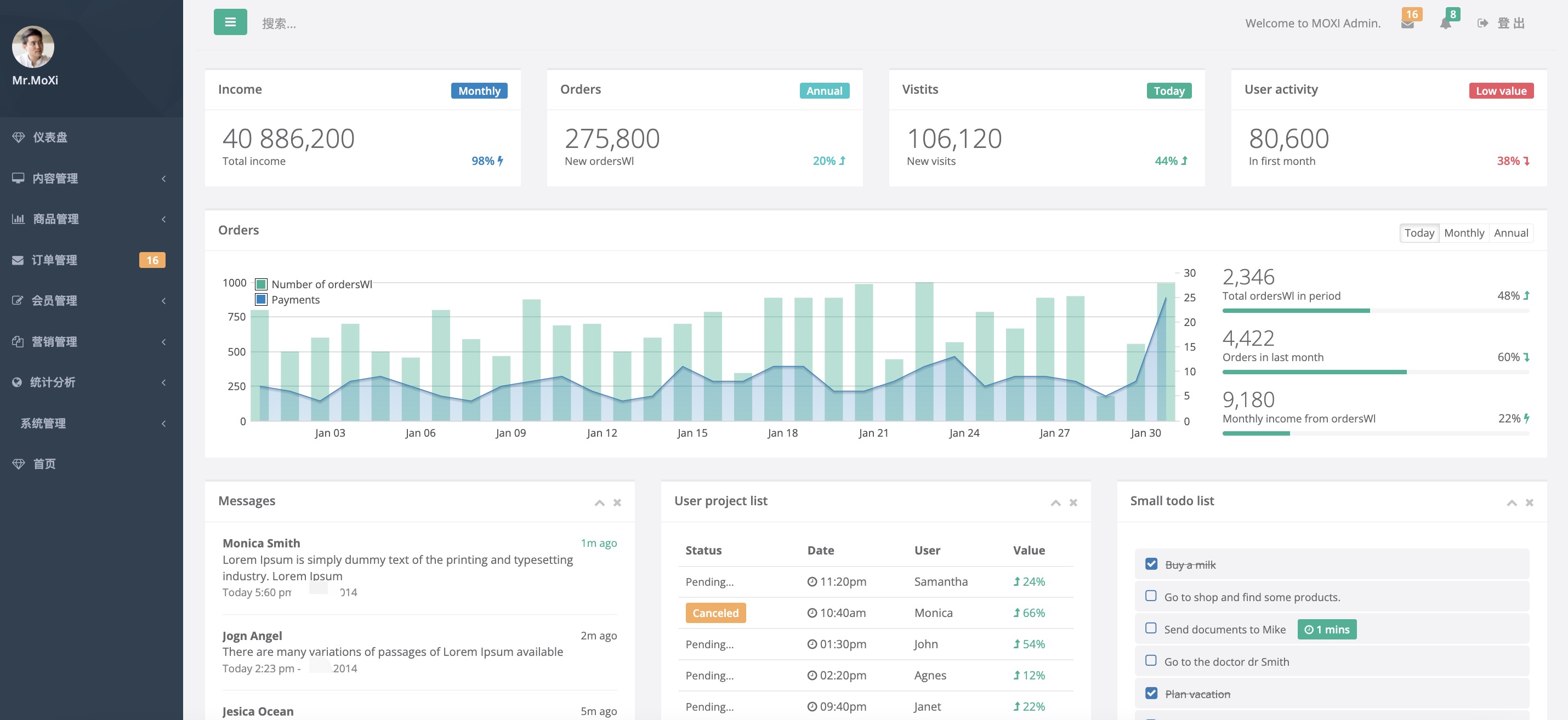Click the down arrow next to 38%
Viewport: 1568px width, 720px height.
(x=1526, y=161)
